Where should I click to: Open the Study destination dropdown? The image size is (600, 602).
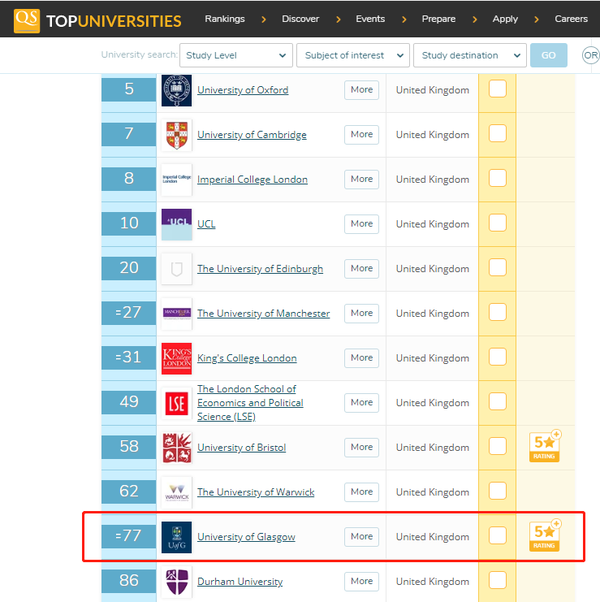point(470,55)
